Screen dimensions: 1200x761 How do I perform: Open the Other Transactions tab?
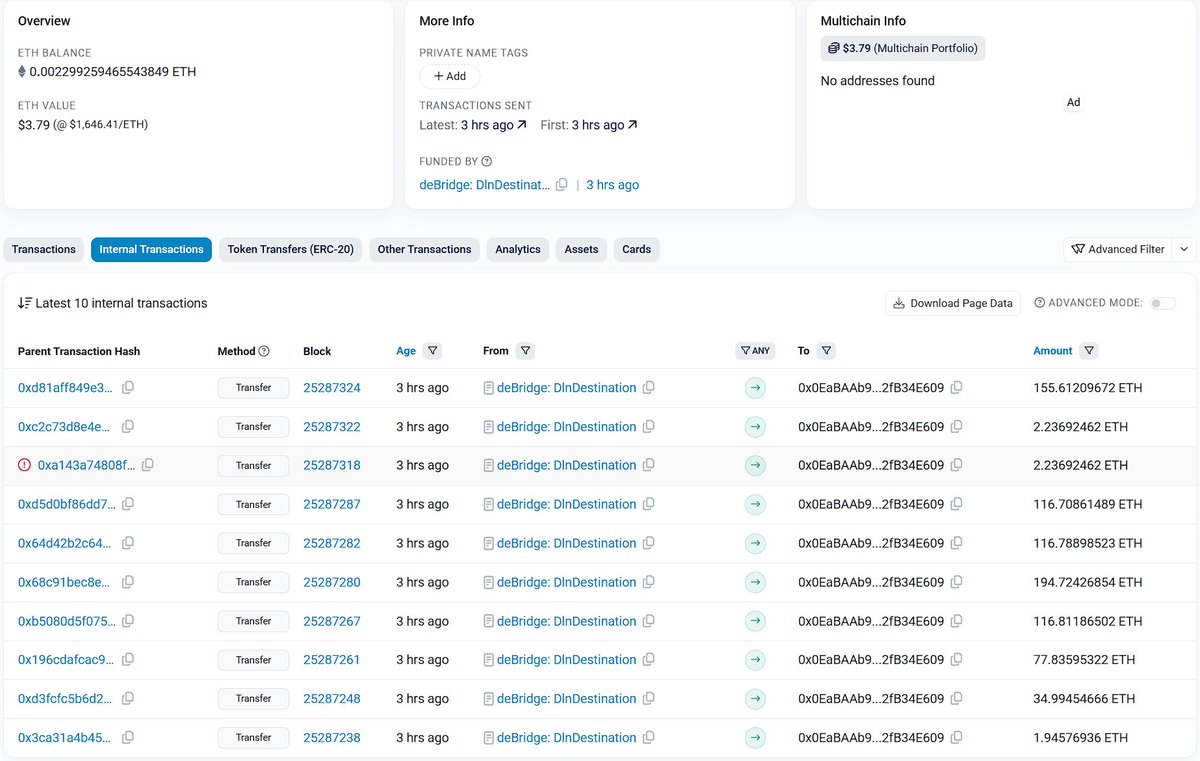tap(424, 249)
